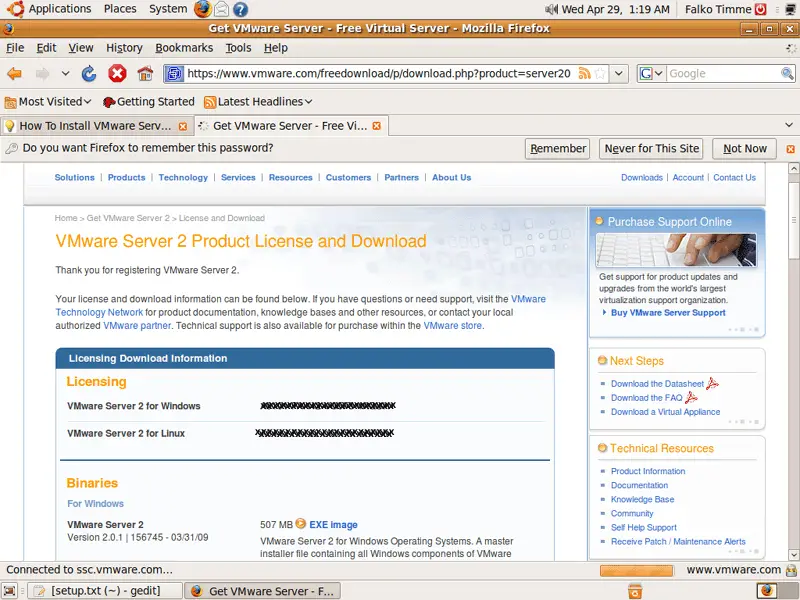Open the File menu
Image resolution: width=800 pixels, height=600 pixels.
click(15, 48)
